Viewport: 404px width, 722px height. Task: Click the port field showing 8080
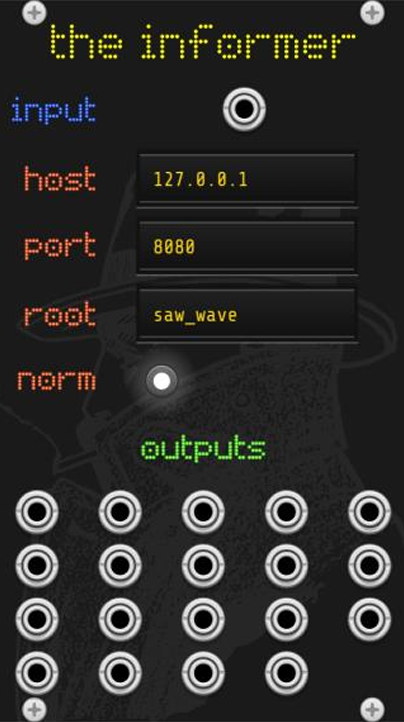246,247
